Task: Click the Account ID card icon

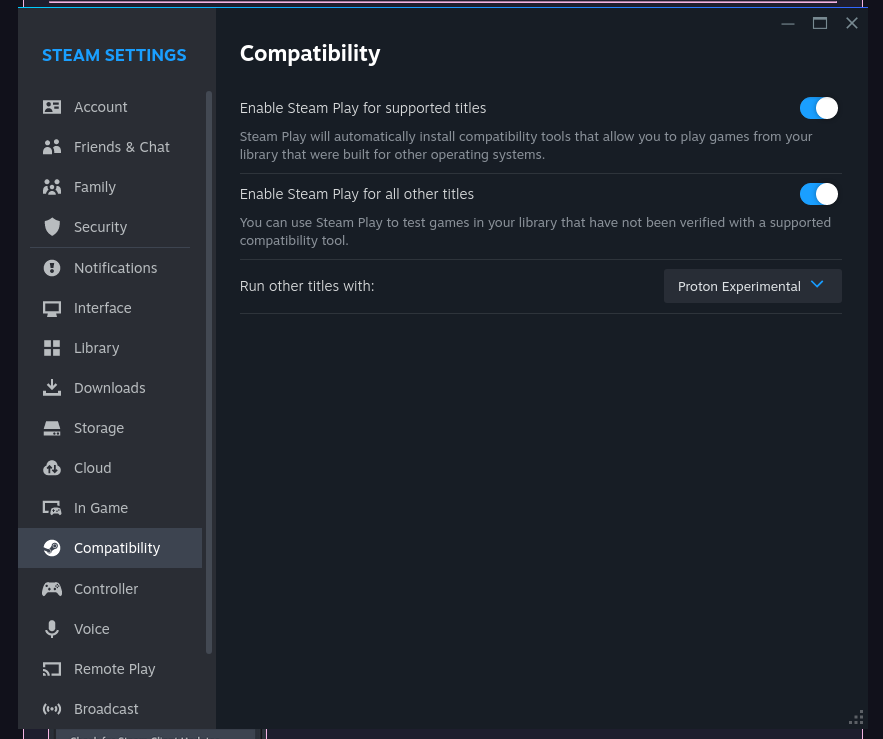Action: coord(52,107)
